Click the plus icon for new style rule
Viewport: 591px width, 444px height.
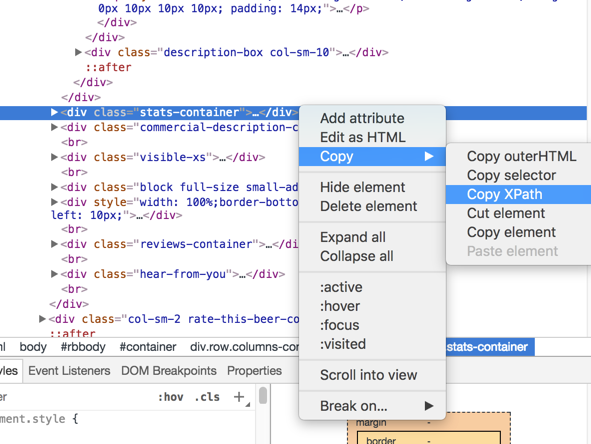(239, 397)
